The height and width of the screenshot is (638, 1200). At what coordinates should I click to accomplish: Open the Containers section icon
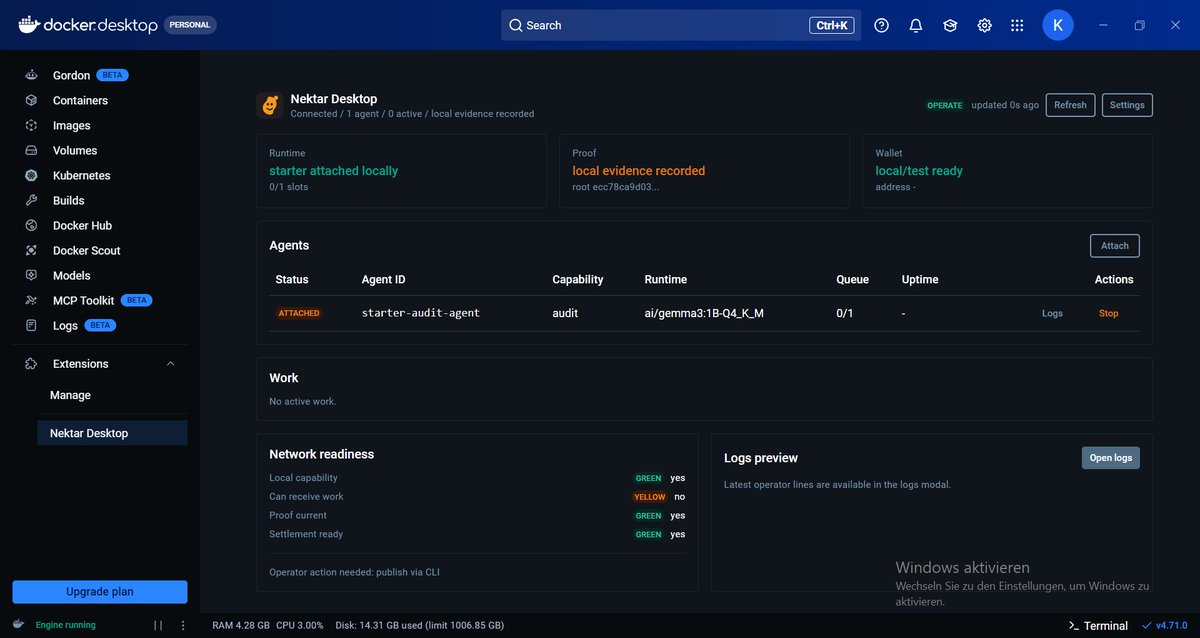tap(32, 100)
